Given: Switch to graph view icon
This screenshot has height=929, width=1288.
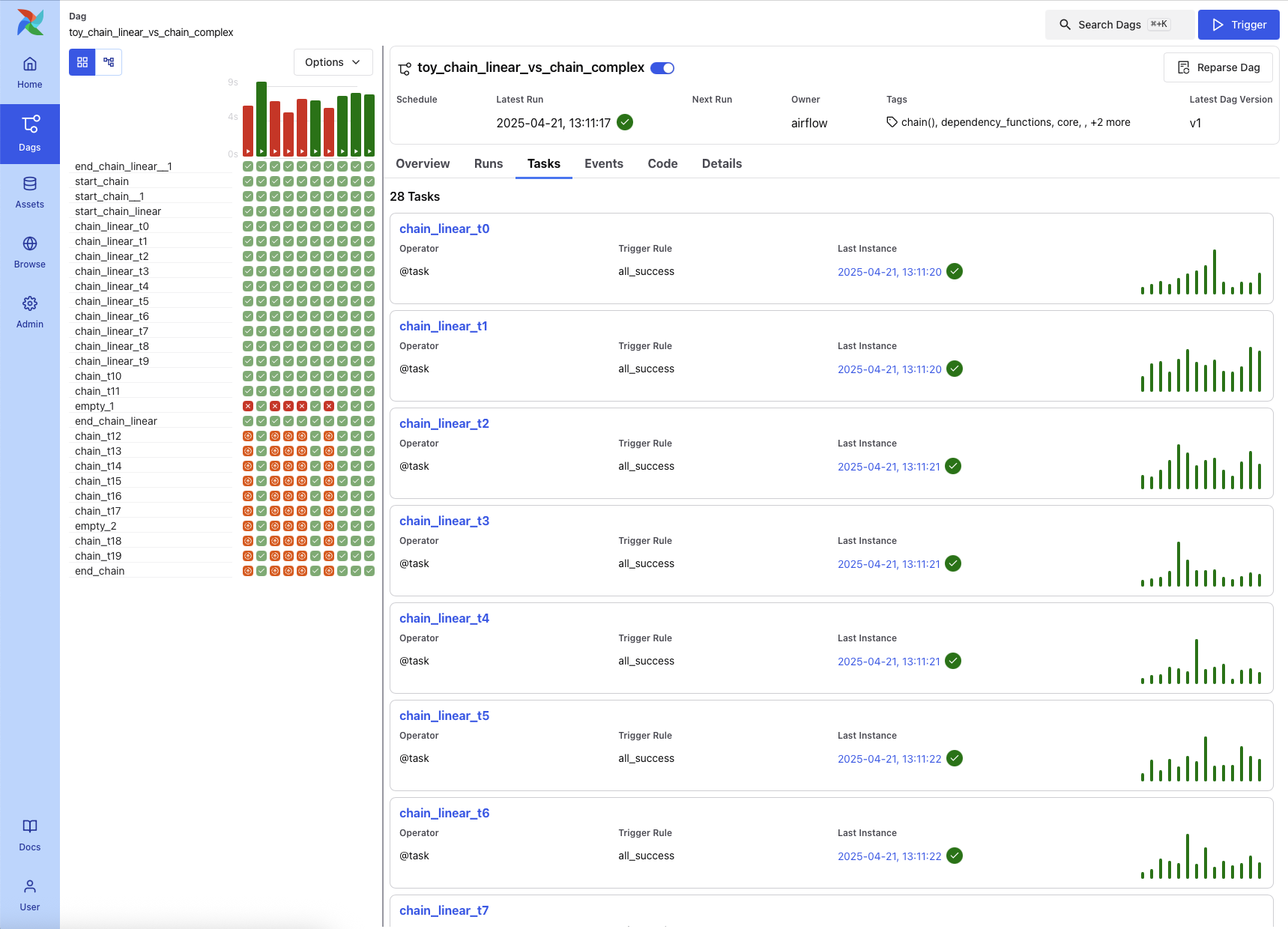Looking at the screenshot, I should [109, 62].
